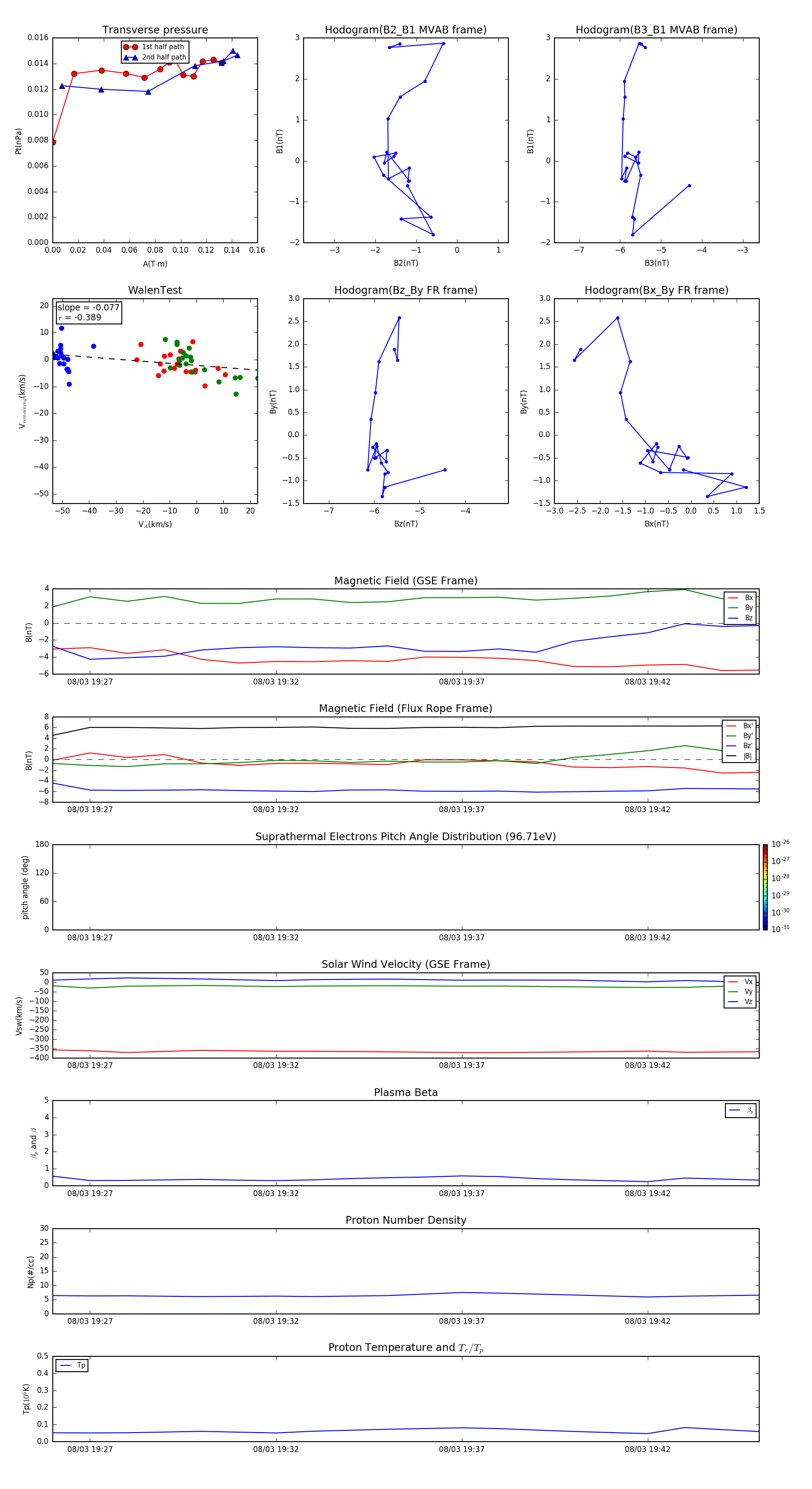
Task: Click '08/03 19:32' tick in GSE magnetic field plot
Action: 276,682
